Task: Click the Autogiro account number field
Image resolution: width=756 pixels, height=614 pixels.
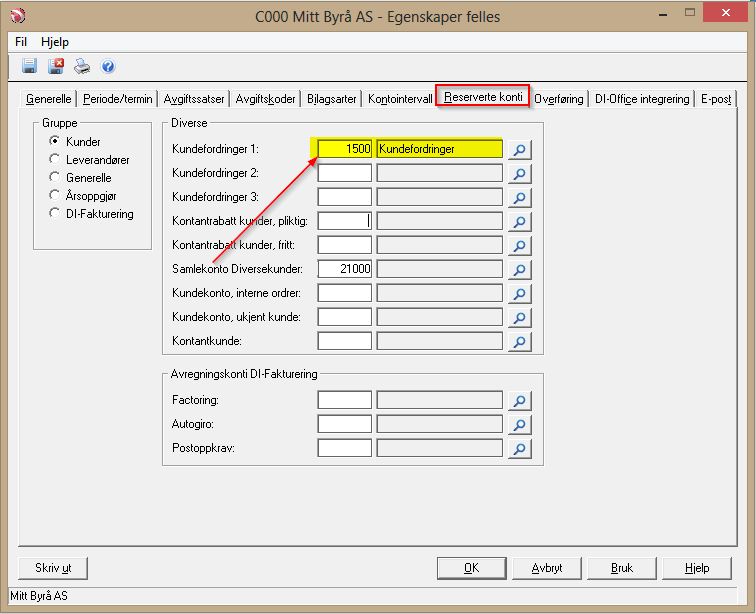Action: [x=345, y=424]
